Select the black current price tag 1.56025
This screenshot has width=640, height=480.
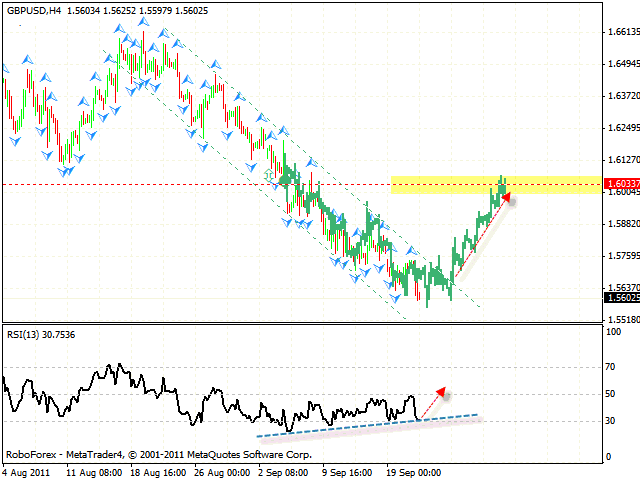622,296
